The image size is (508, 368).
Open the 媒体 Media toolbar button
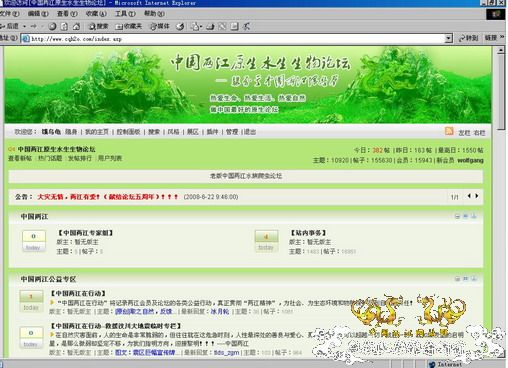pyautogui.click(x=160, y=26)
